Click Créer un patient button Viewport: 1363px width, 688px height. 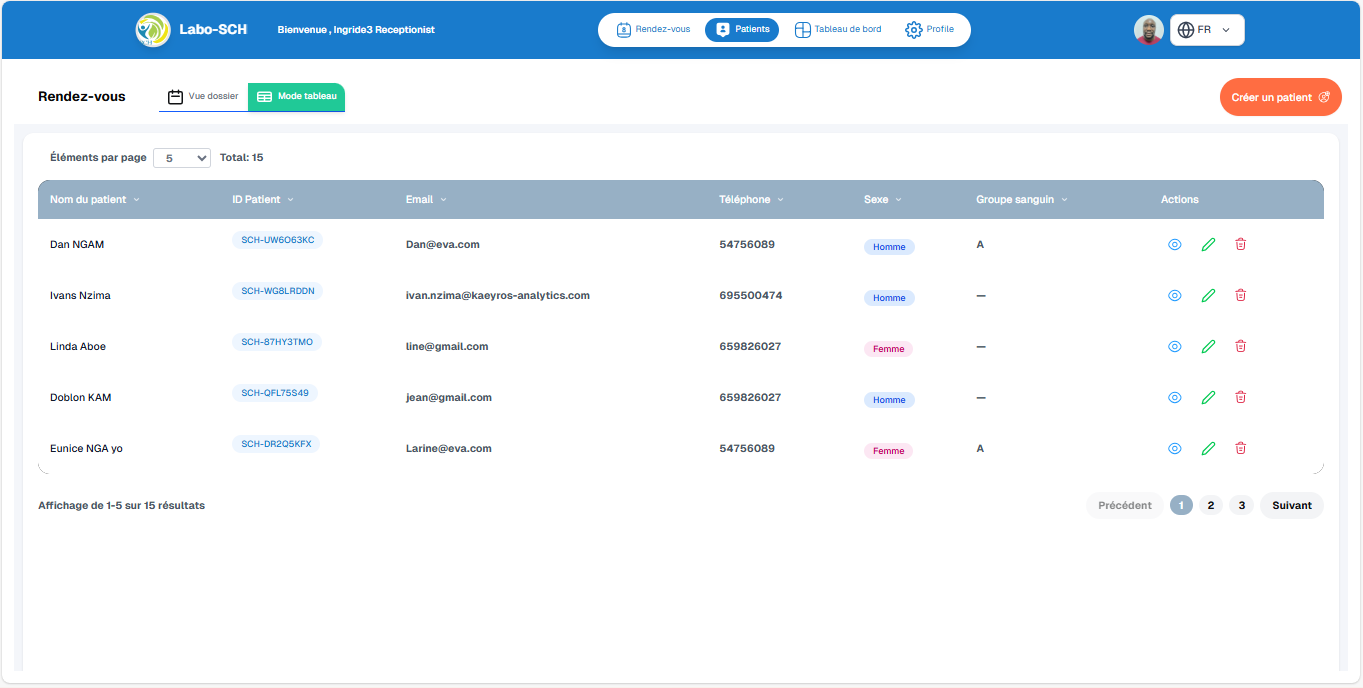pos(1280,96)
